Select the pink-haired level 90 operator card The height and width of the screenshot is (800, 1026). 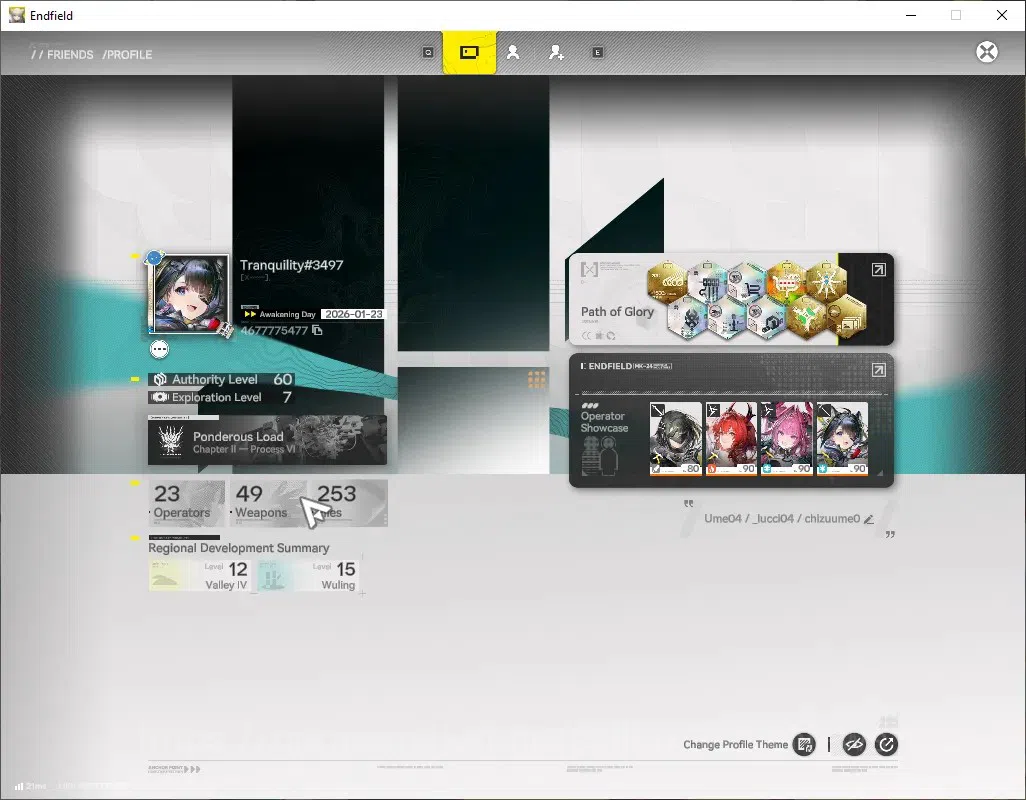pos(787,438)
